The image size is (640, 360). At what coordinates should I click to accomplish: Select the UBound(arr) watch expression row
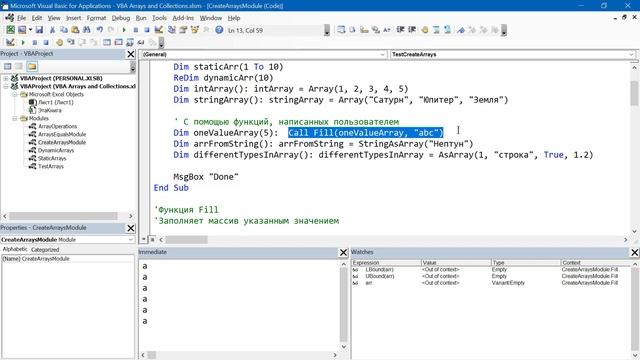tap(490, 276)
